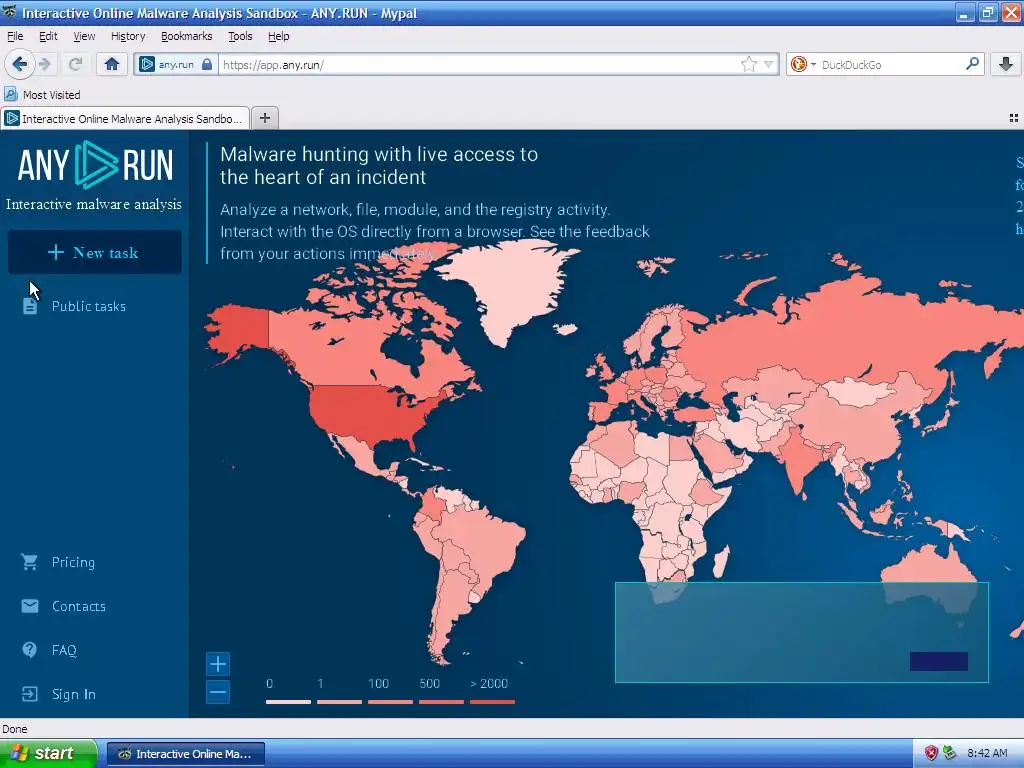
Task: Go to the Home page icon
Action: pos(112,64)
